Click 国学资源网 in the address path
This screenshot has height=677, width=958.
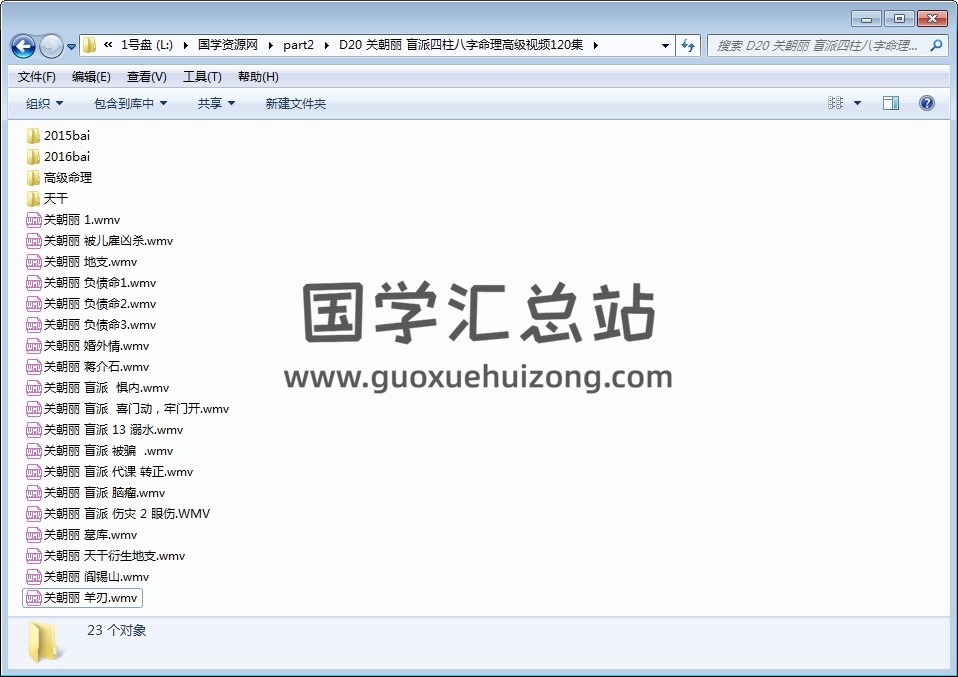coord(228,45)
